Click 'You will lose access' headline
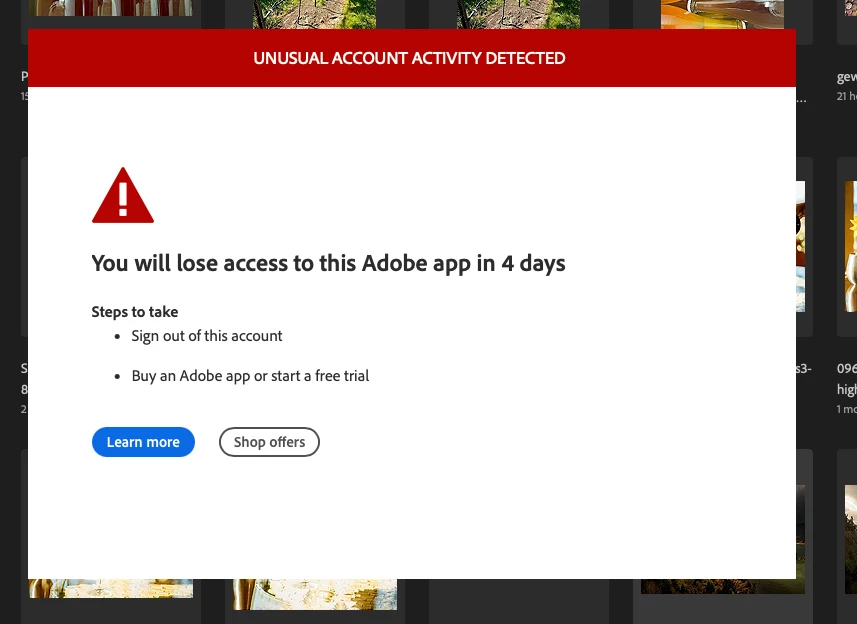Viewport: 857px width, 624px height. coord(328,263)
